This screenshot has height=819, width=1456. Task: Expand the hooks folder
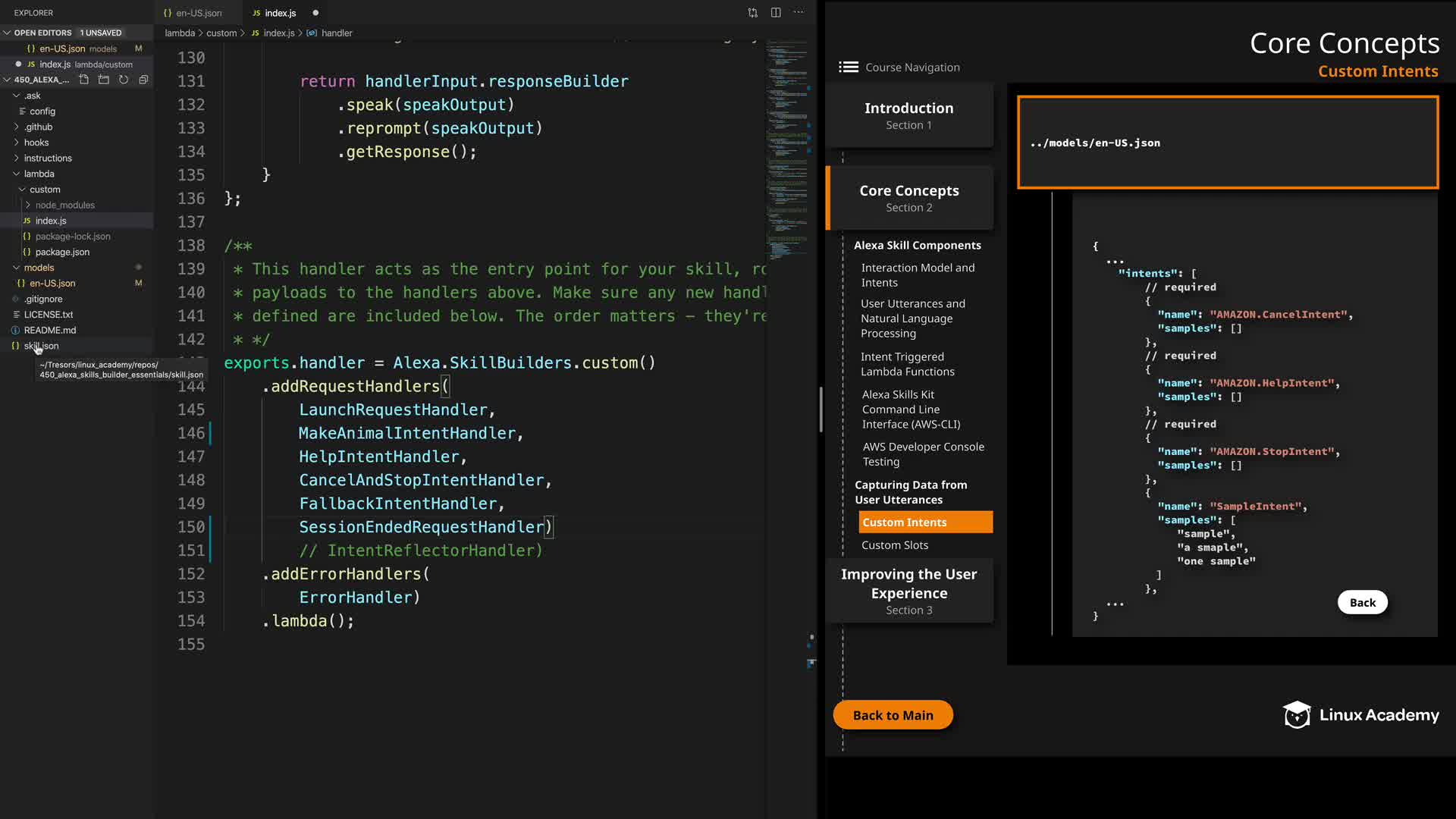click(x=36, y=143)
